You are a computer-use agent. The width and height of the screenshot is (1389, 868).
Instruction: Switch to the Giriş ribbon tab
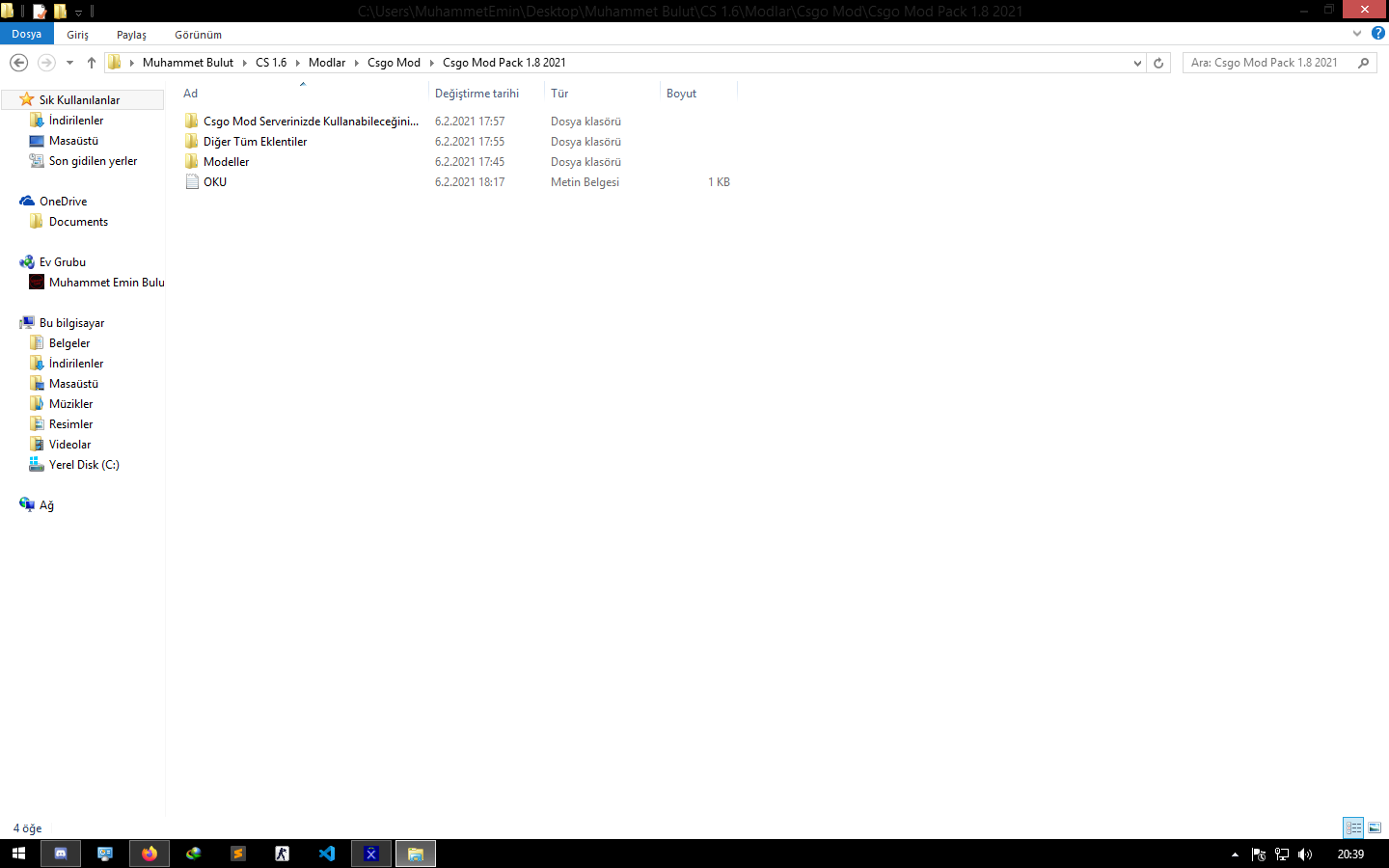pyautogui.click(x=77, y=35)
